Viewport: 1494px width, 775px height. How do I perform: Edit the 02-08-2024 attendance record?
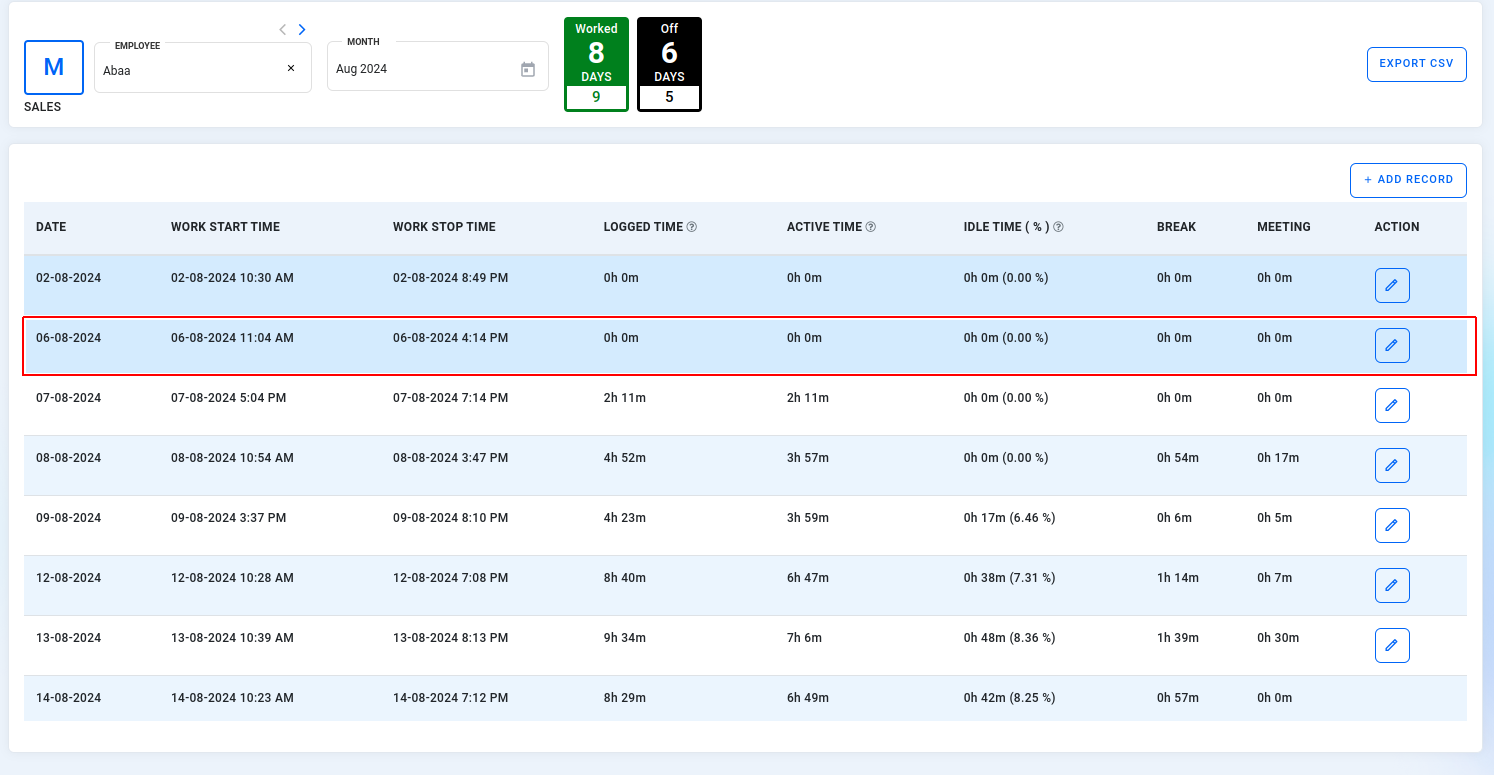coord(1392,285)
